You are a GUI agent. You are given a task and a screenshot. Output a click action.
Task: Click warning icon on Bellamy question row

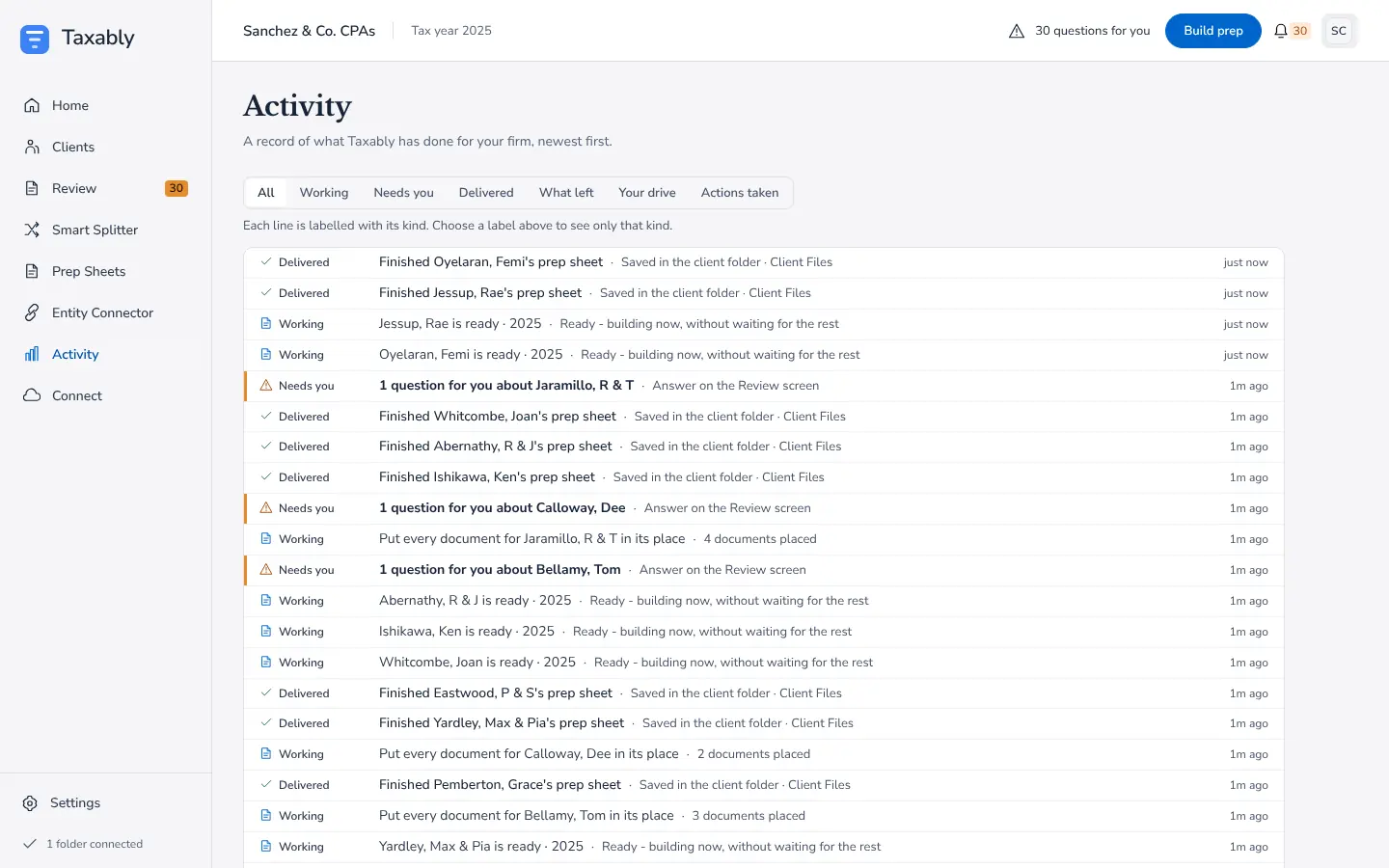(x=266, y=569)
